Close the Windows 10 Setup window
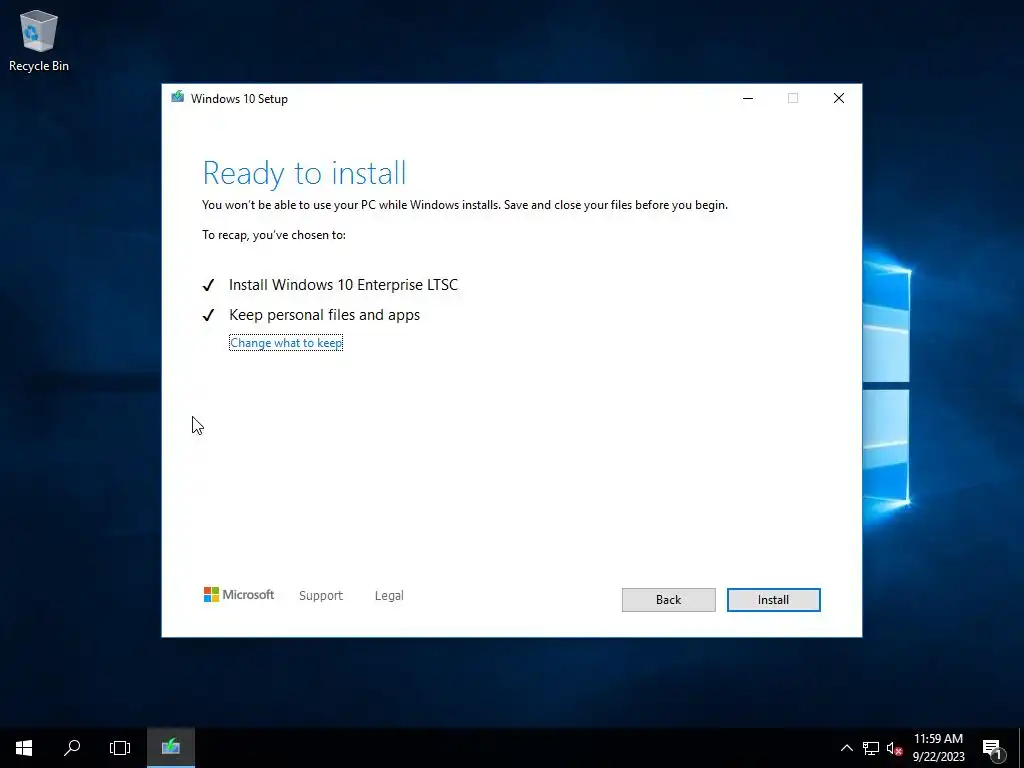The width and height of the screenshot is (1024, 768). pyautogui.click(x=839, y=98)
